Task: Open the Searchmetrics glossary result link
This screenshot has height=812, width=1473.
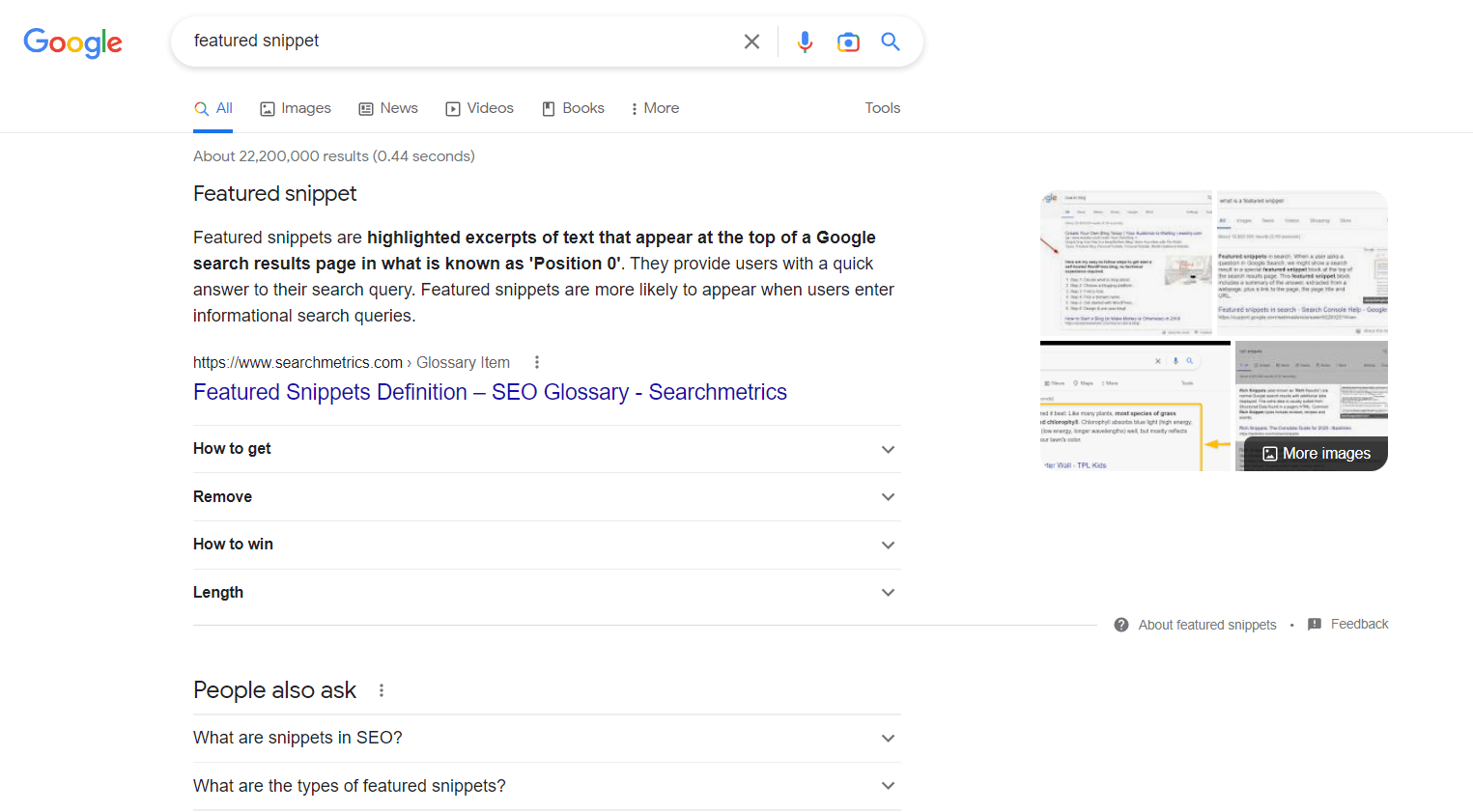Action: [x=490, y=392]
